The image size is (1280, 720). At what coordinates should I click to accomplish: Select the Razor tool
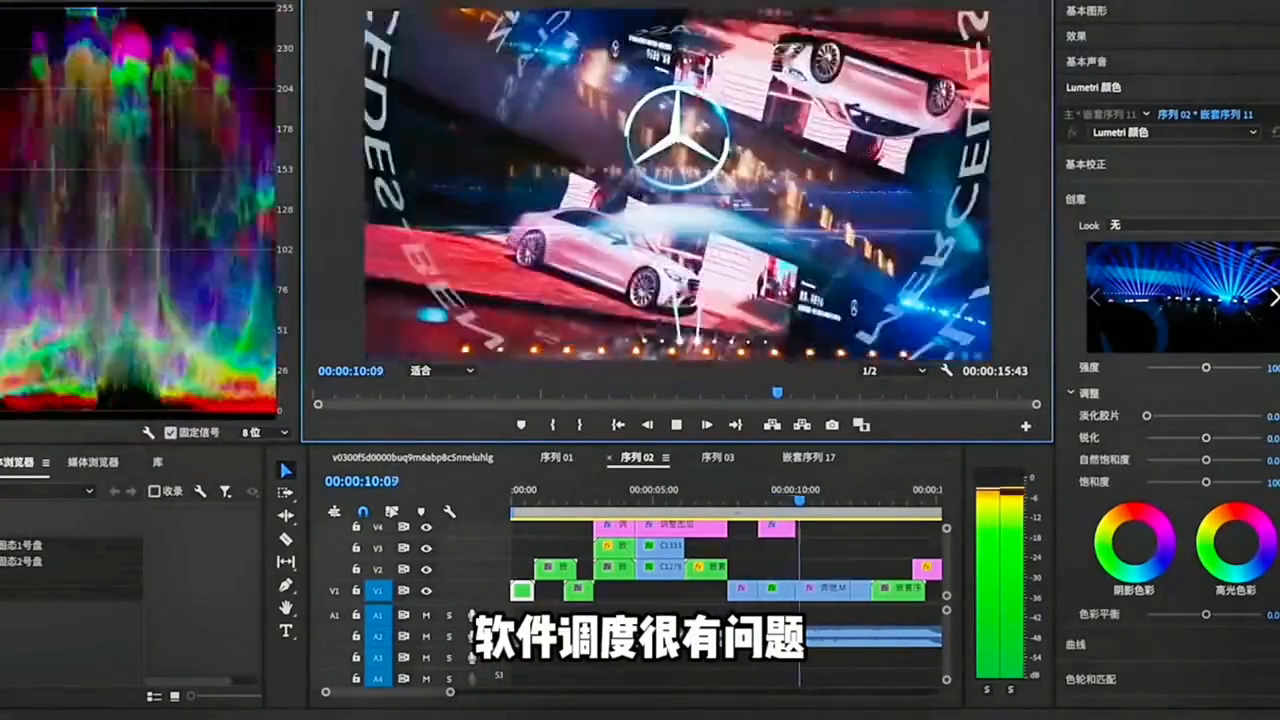click(286, 539)
